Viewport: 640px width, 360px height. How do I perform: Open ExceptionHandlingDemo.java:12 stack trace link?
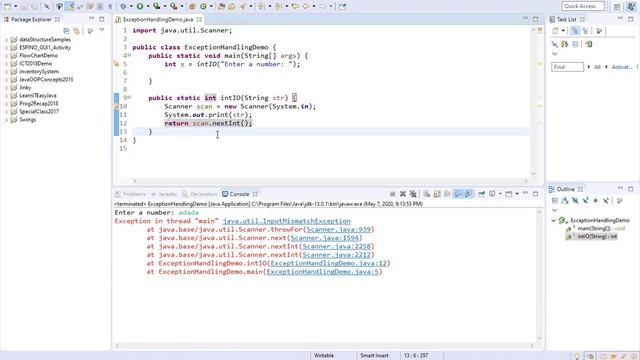coord(328,263)
